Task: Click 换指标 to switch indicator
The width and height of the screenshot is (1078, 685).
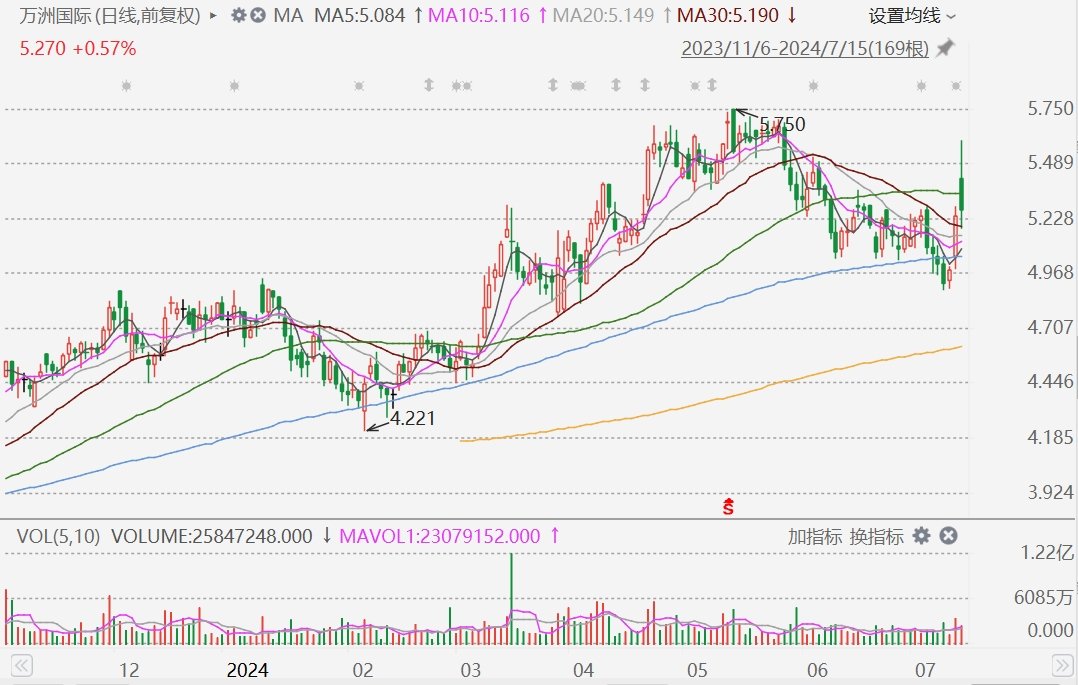Action: [x=876, y=536]
